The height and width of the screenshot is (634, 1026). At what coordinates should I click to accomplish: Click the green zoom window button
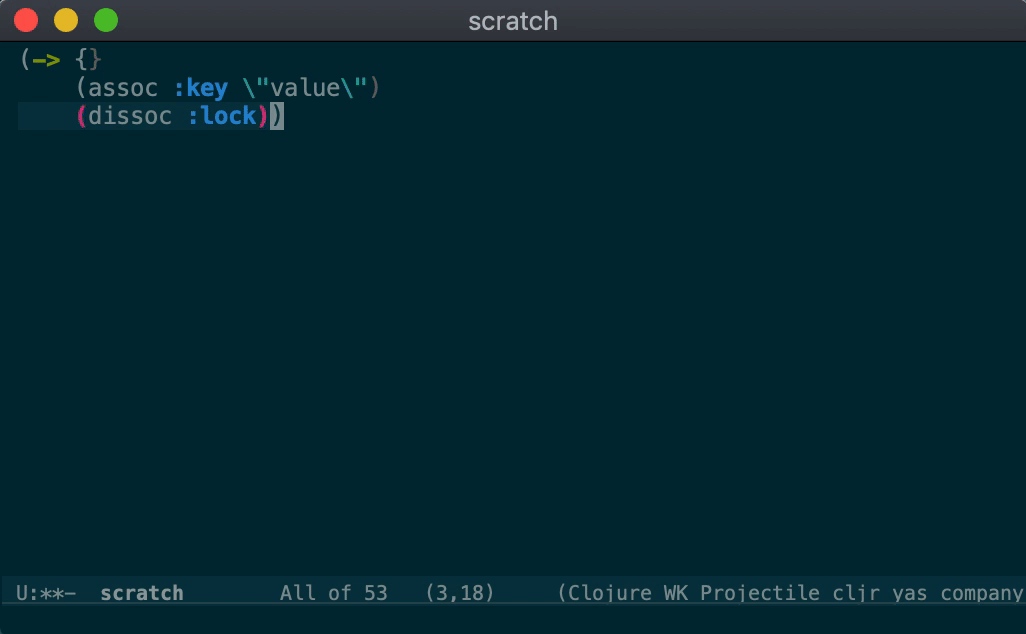[105, 20]
